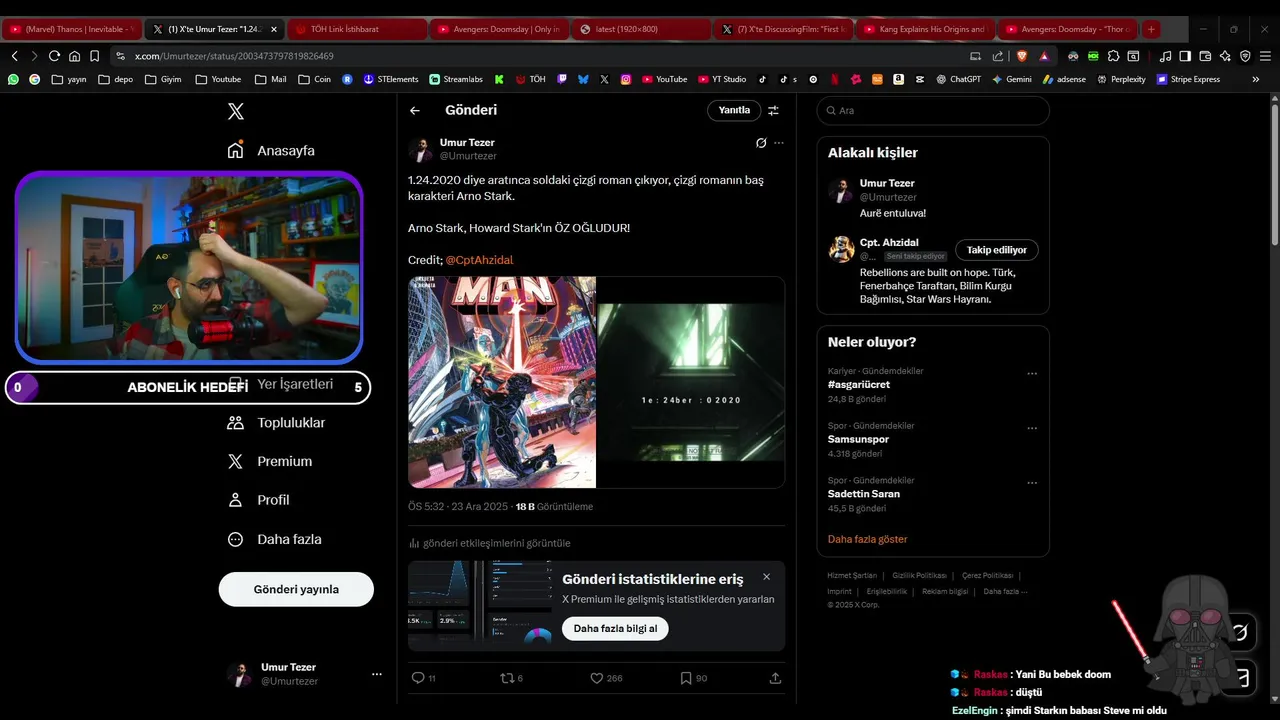This screenshot has width=1280, height=720.
Task: Open the Instagram bookmark icon
Action: pyautogui.click(x=626, y=79)
